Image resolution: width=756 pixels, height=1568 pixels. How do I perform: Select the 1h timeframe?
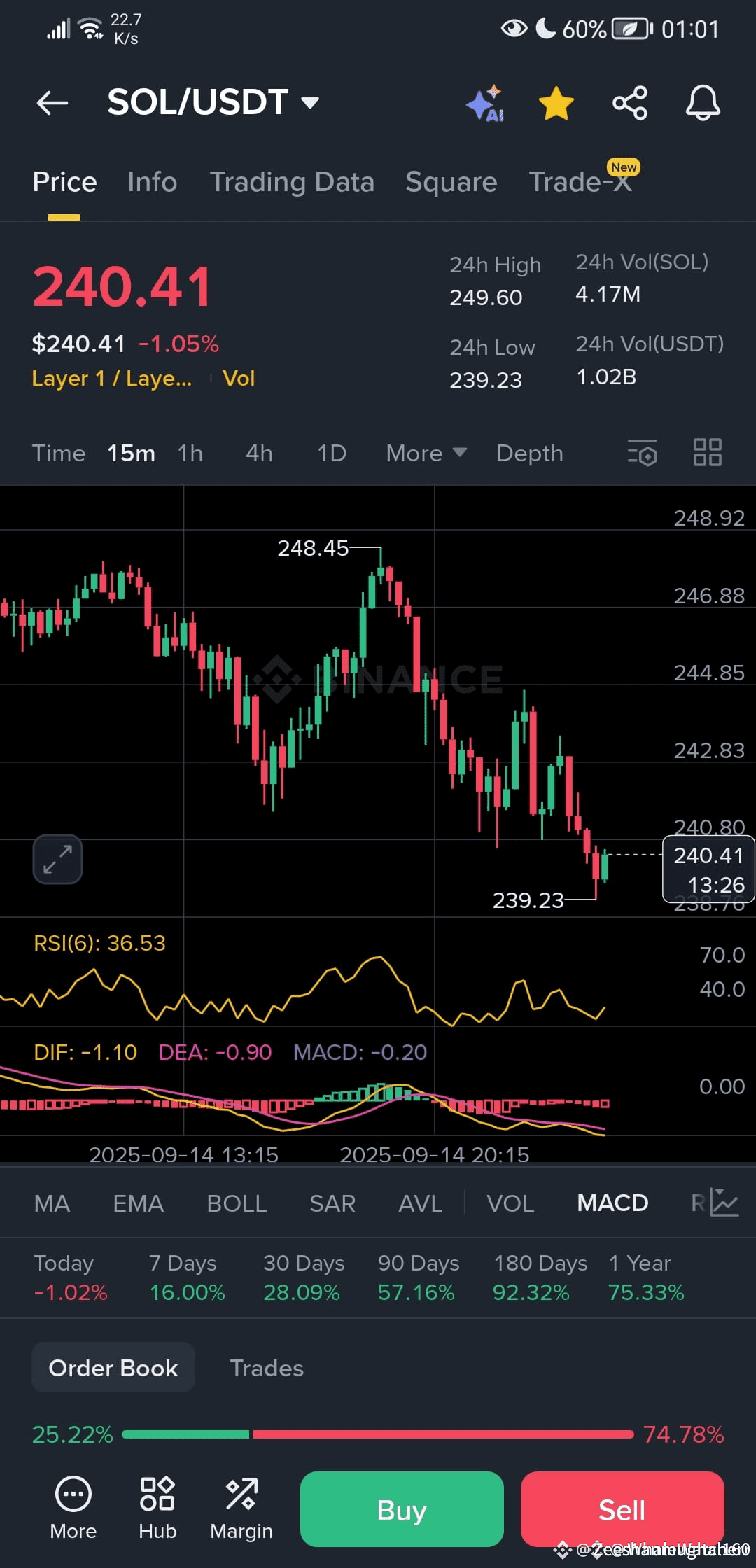[x=190, y=454]
